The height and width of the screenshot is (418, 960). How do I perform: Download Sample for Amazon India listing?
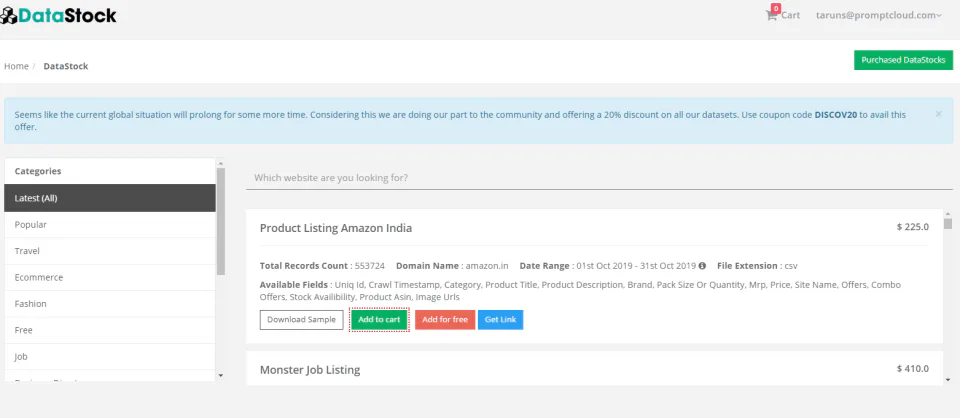coord(301,319)
